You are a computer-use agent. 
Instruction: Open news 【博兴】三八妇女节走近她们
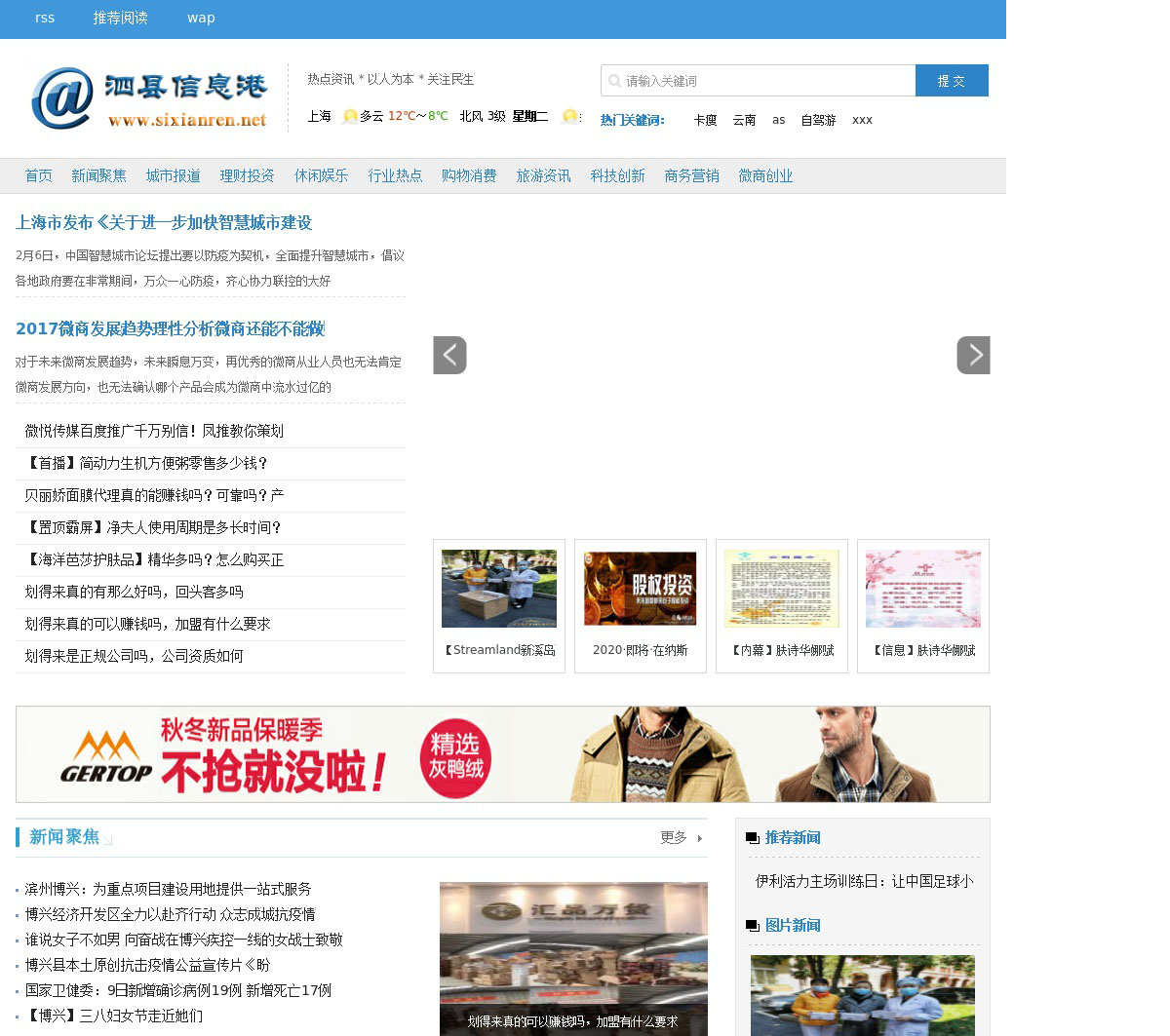[x=113, y=1016]
